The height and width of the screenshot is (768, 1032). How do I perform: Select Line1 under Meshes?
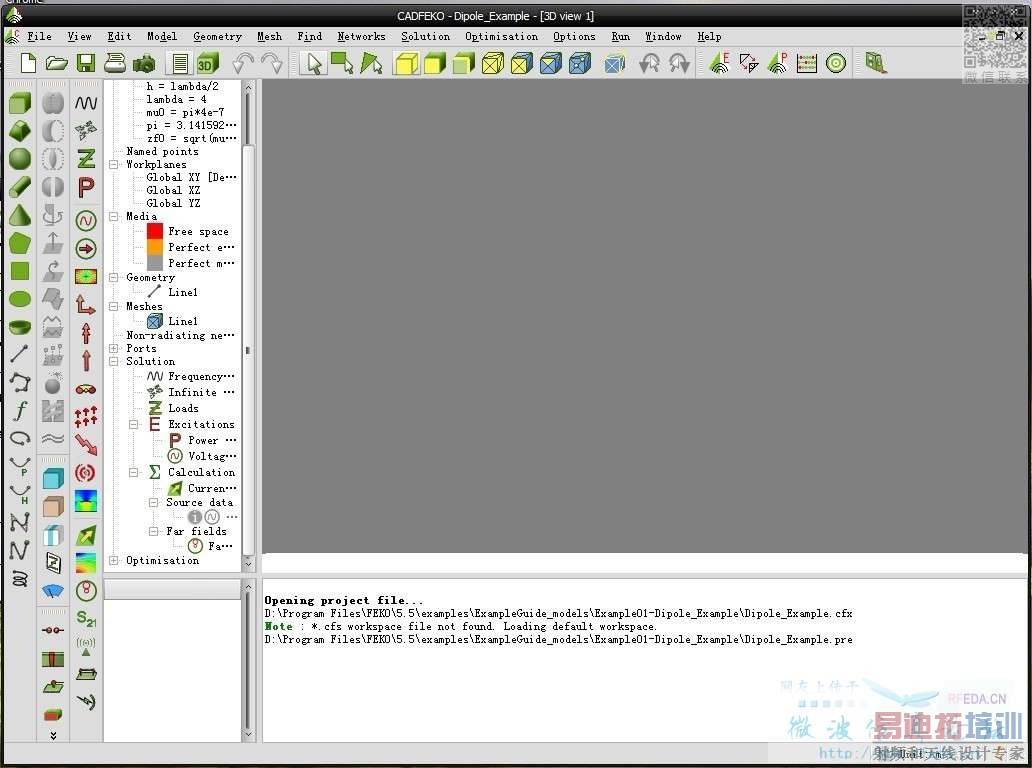coord(183,321)
